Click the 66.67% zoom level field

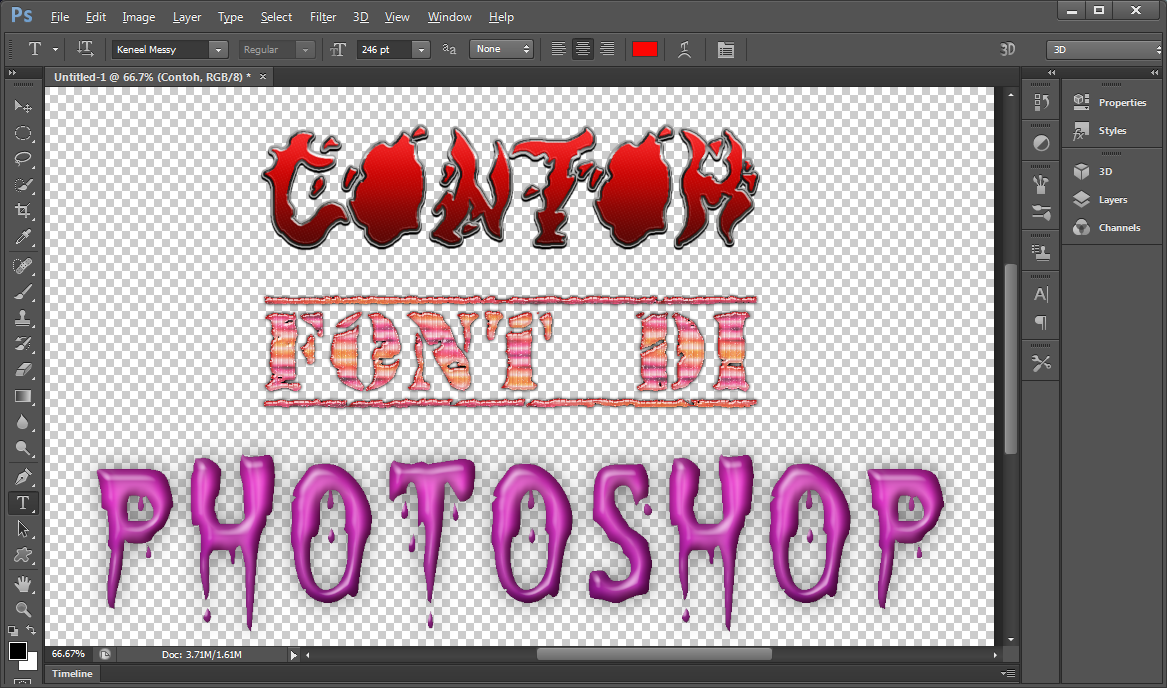click(68, 654)
